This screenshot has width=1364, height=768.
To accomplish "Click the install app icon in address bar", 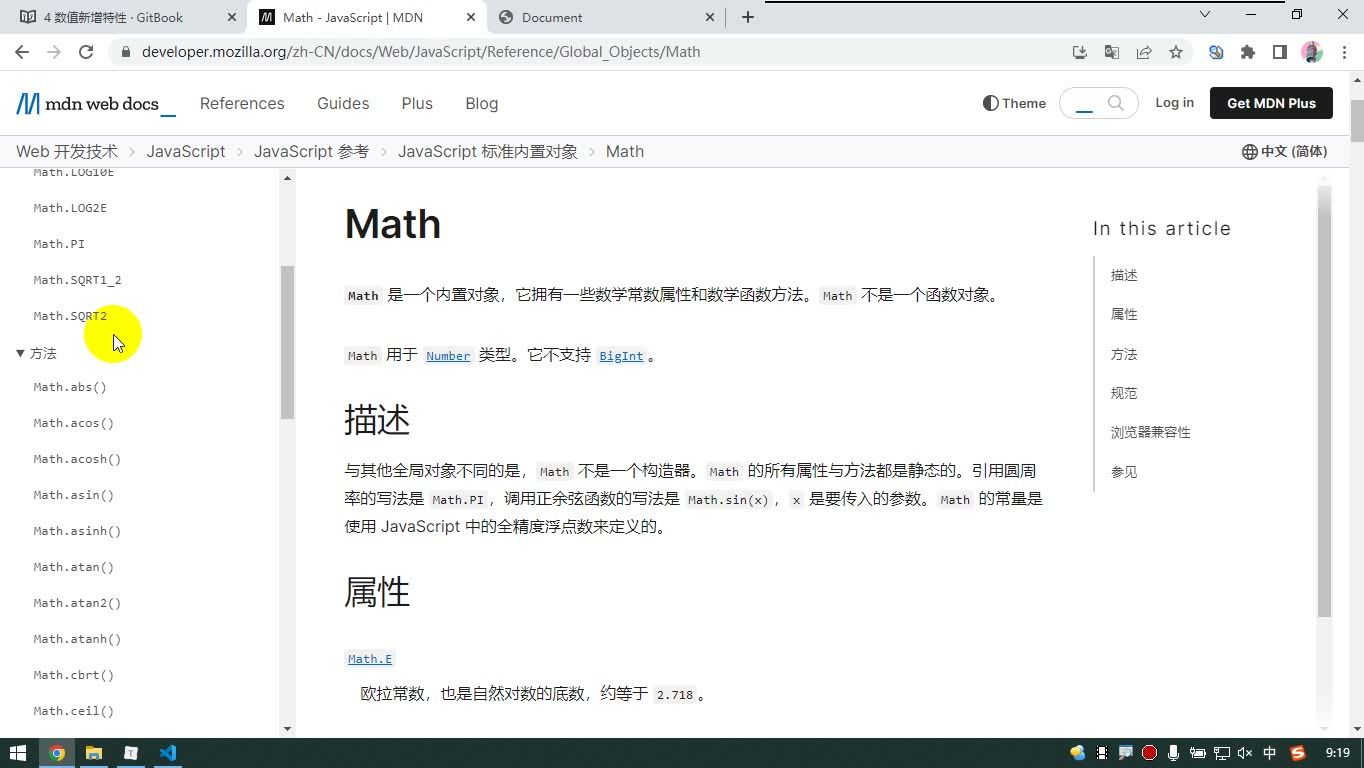I will [x=1080, y=52].
